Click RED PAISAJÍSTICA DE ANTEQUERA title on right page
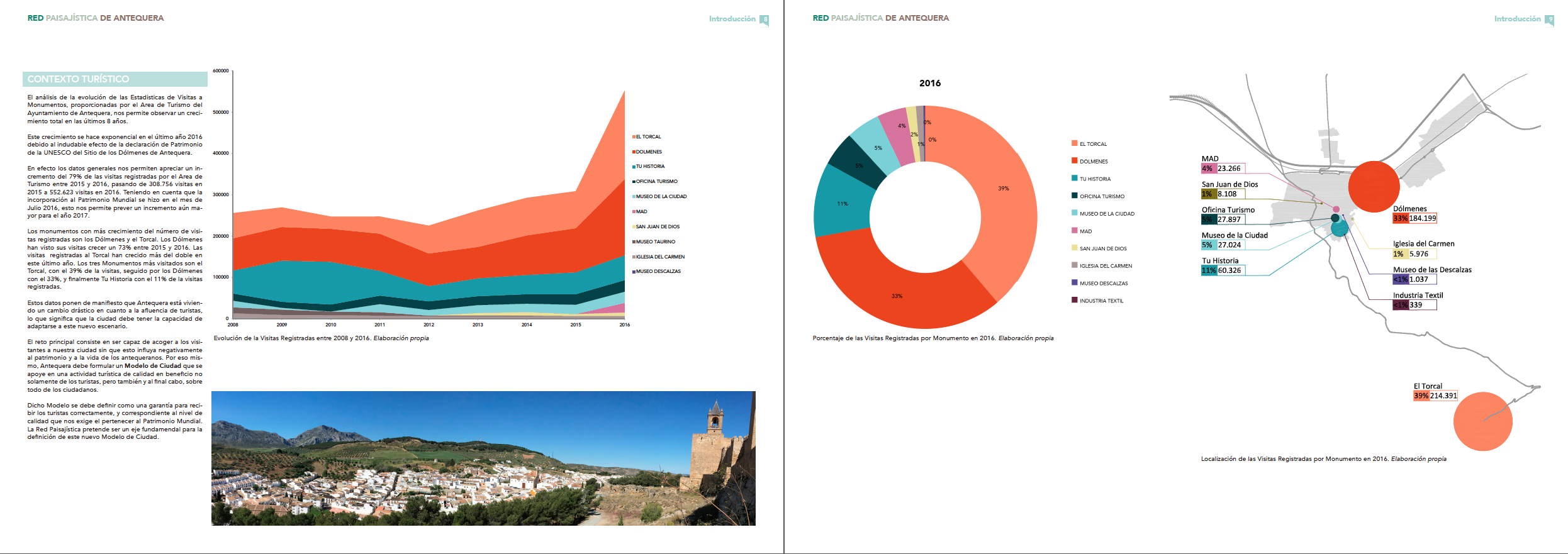 click(x=880, y=18)
